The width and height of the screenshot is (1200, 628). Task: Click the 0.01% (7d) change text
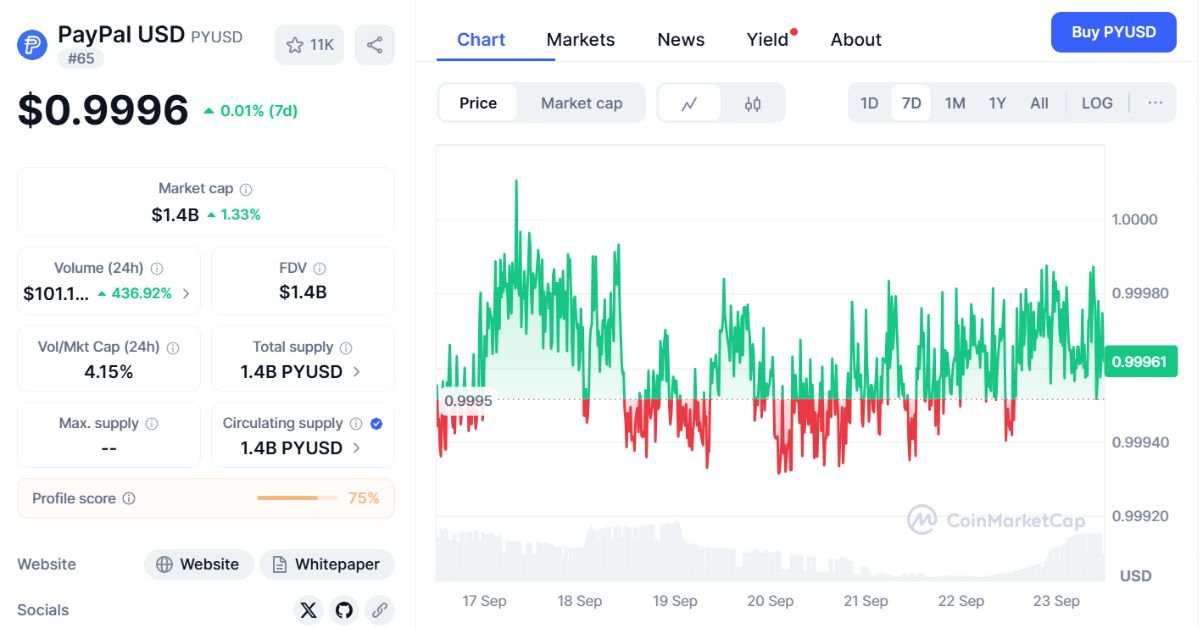point(259,111)
